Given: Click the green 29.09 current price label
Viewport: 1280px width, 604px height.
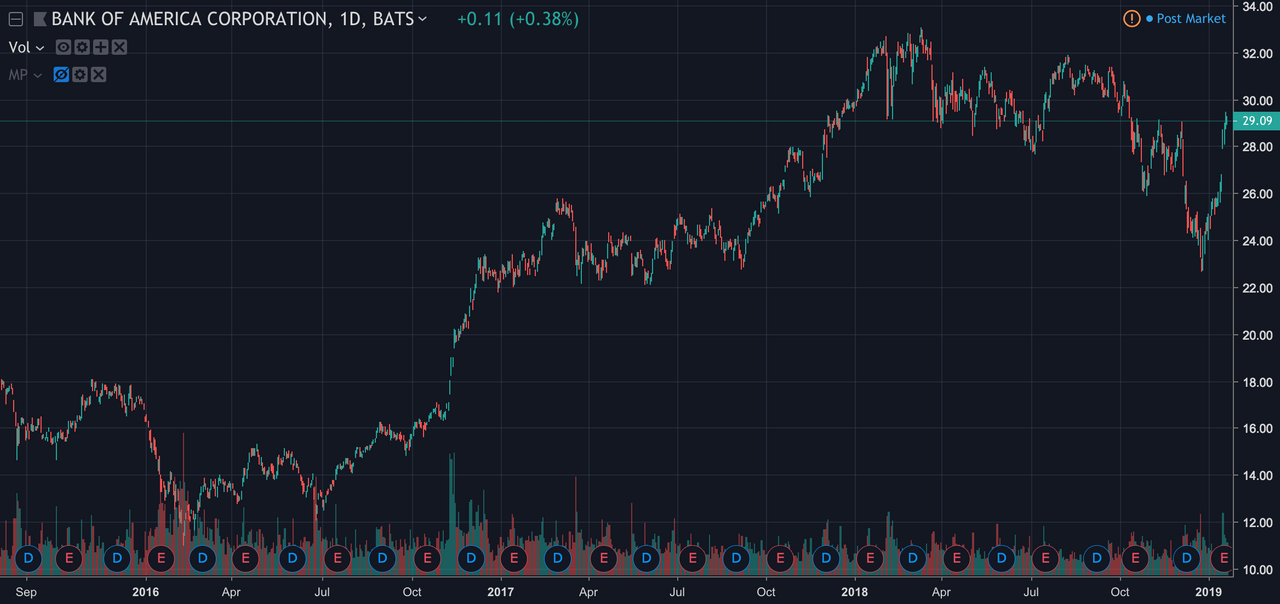Looking at the screenshot, I should coord(1255,121).
